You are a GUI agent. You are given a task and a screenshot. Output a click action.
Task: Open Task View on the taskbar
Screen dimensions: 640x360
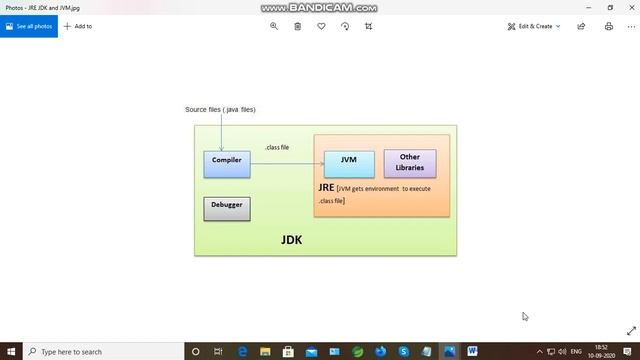tap(218, 351)
